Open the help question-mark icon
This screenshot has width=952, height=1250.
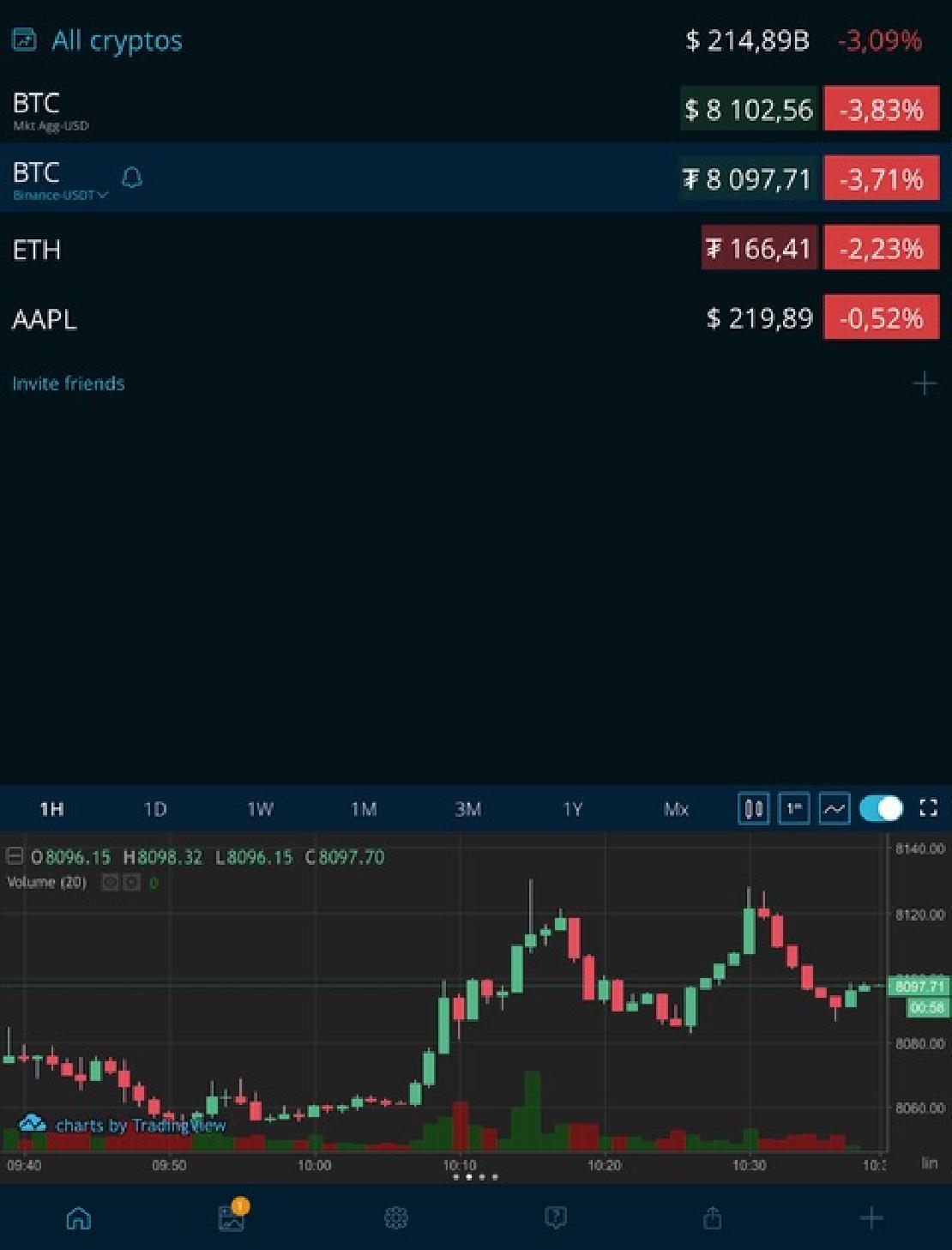[x=555, y=1217]
